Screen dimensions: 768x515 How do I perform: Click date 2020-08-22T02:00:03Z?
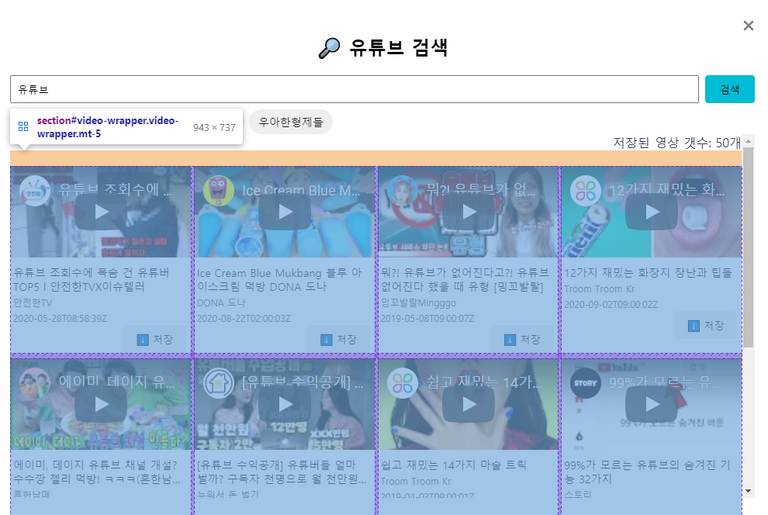(x=243, y=319)
